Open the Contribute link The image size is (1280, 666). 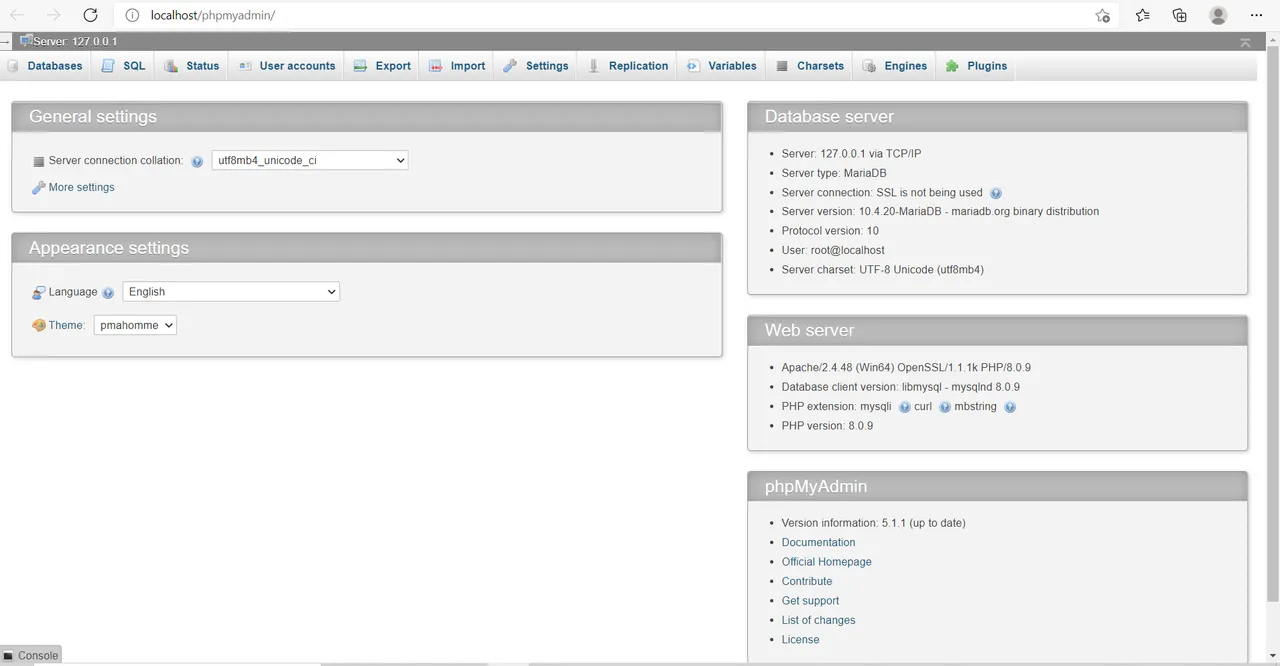point(807,582)
